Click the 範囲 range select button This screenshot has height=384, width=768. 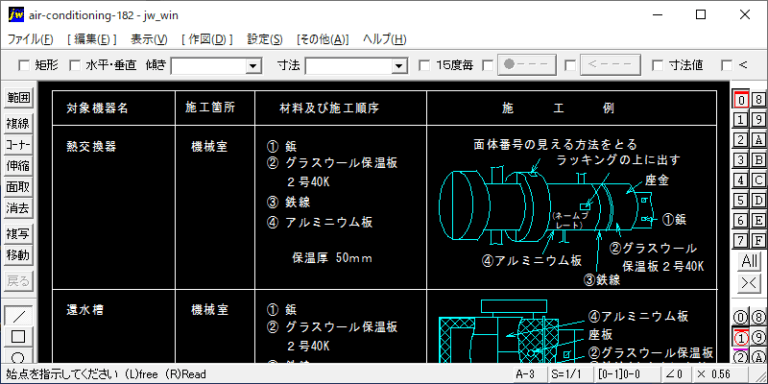[x=18, y=97]
